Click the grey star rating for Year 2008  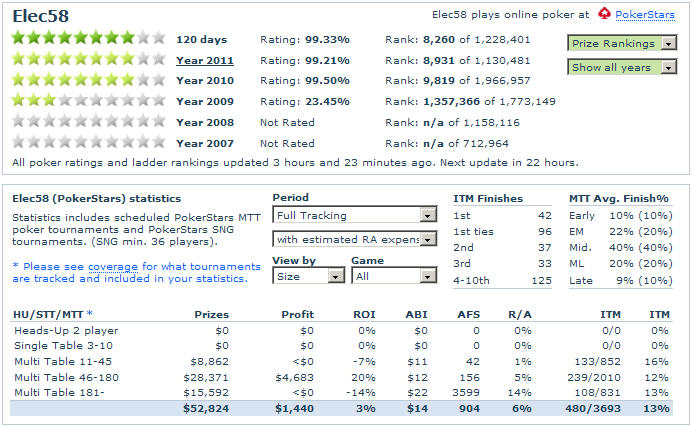click(x=89, y=121)
